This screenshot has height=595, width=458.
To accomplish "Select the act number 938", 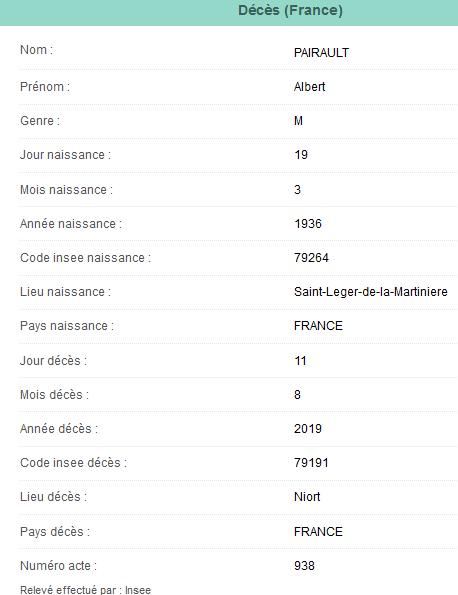I will (x=304, y=566).
